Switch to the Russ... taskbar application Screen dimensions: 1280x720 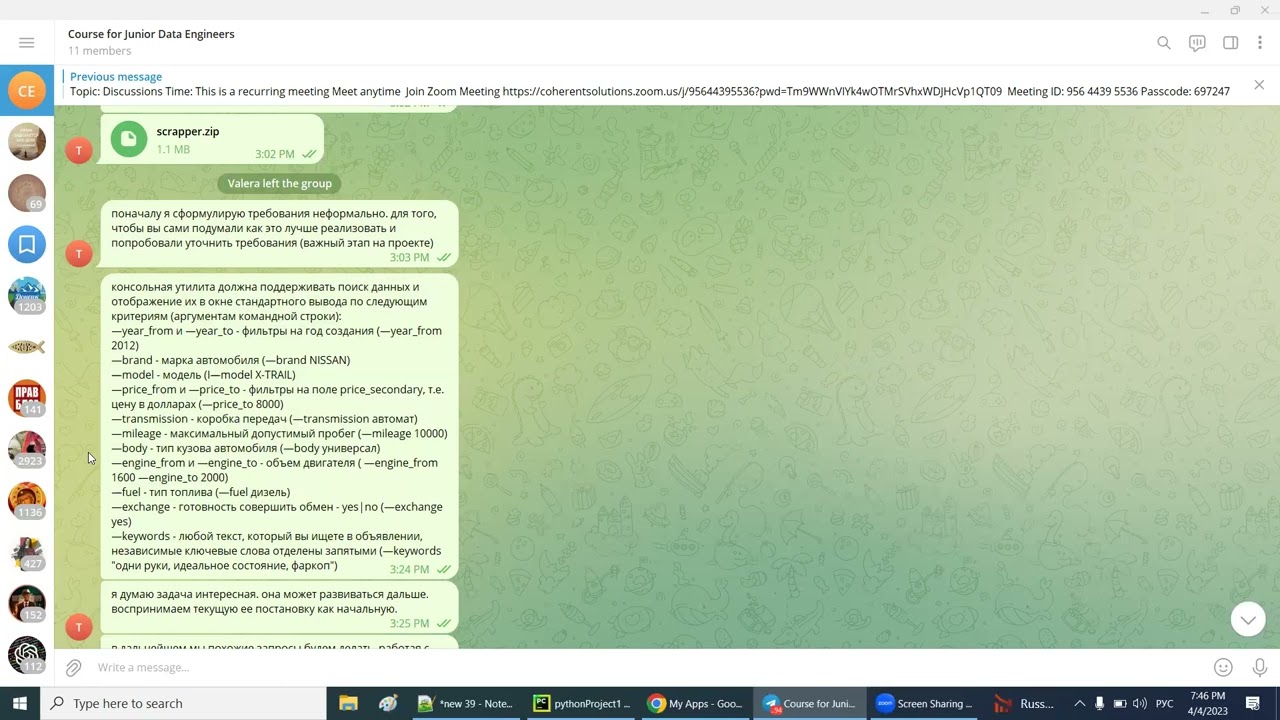pyautogui.click(x=1025, y=703)
